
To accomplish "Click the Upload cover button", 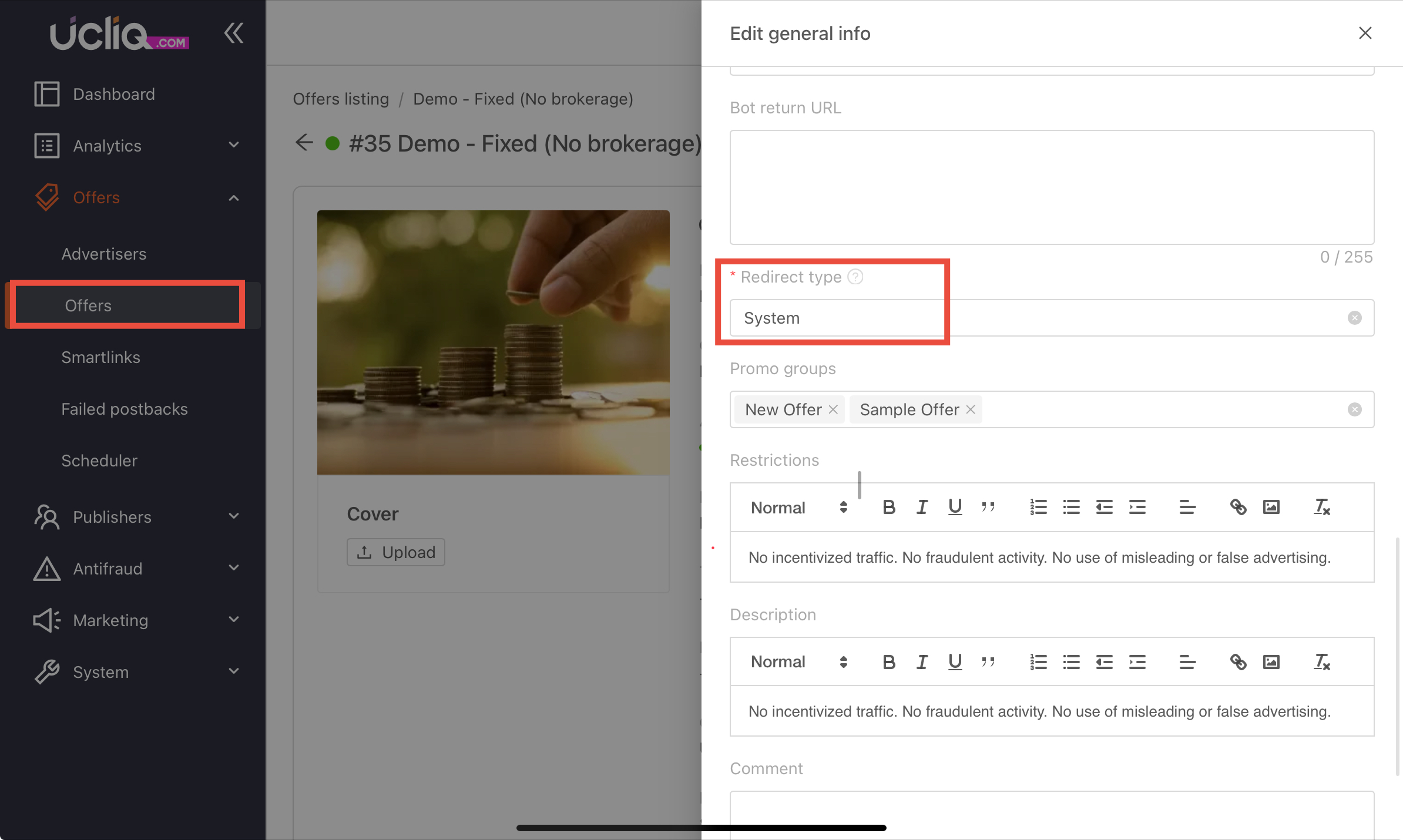I will (396, 552).
